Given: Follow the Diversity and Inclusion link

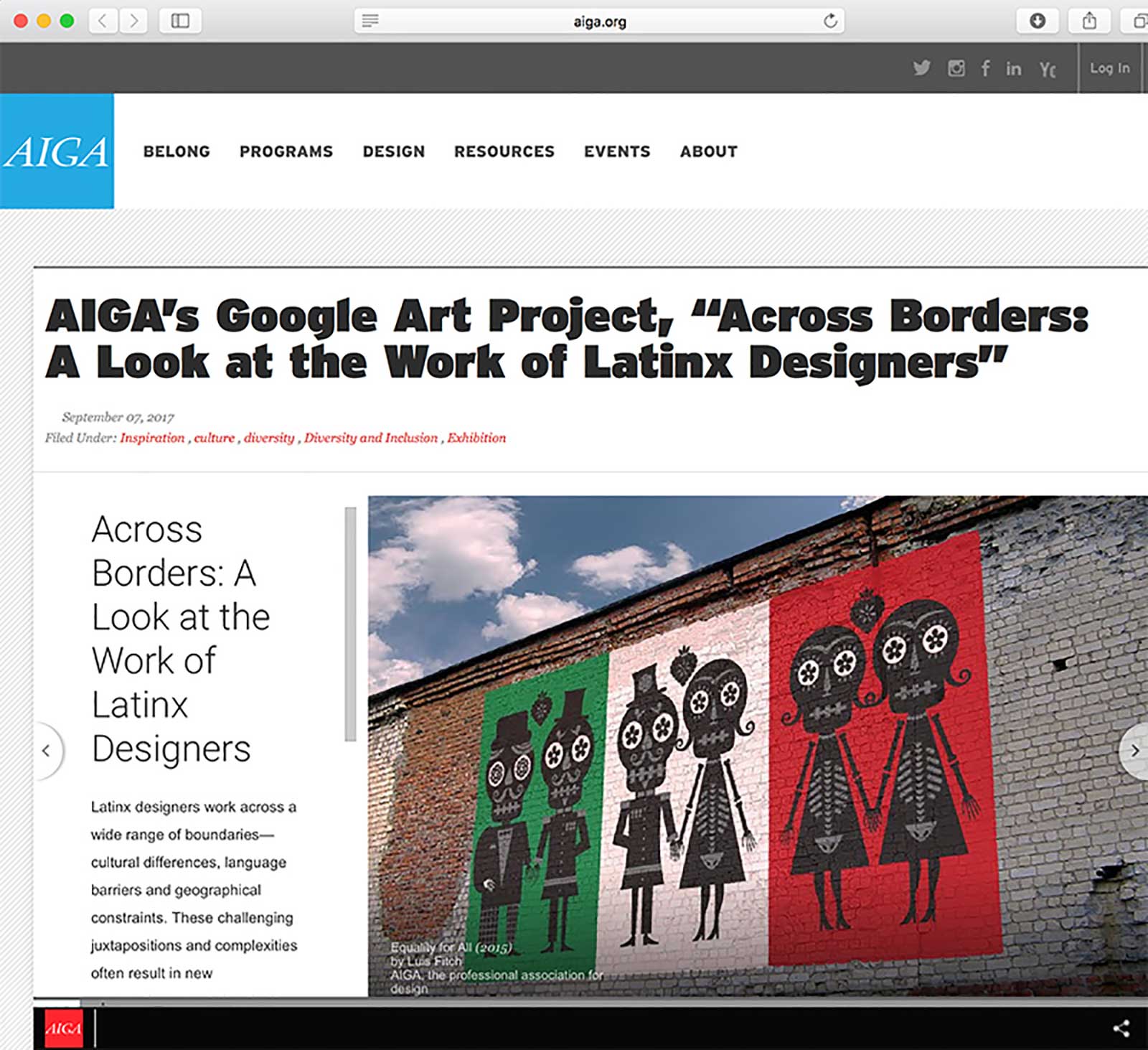Looking at the screenshot, I should pyautogui.click(x=371, y=438).
